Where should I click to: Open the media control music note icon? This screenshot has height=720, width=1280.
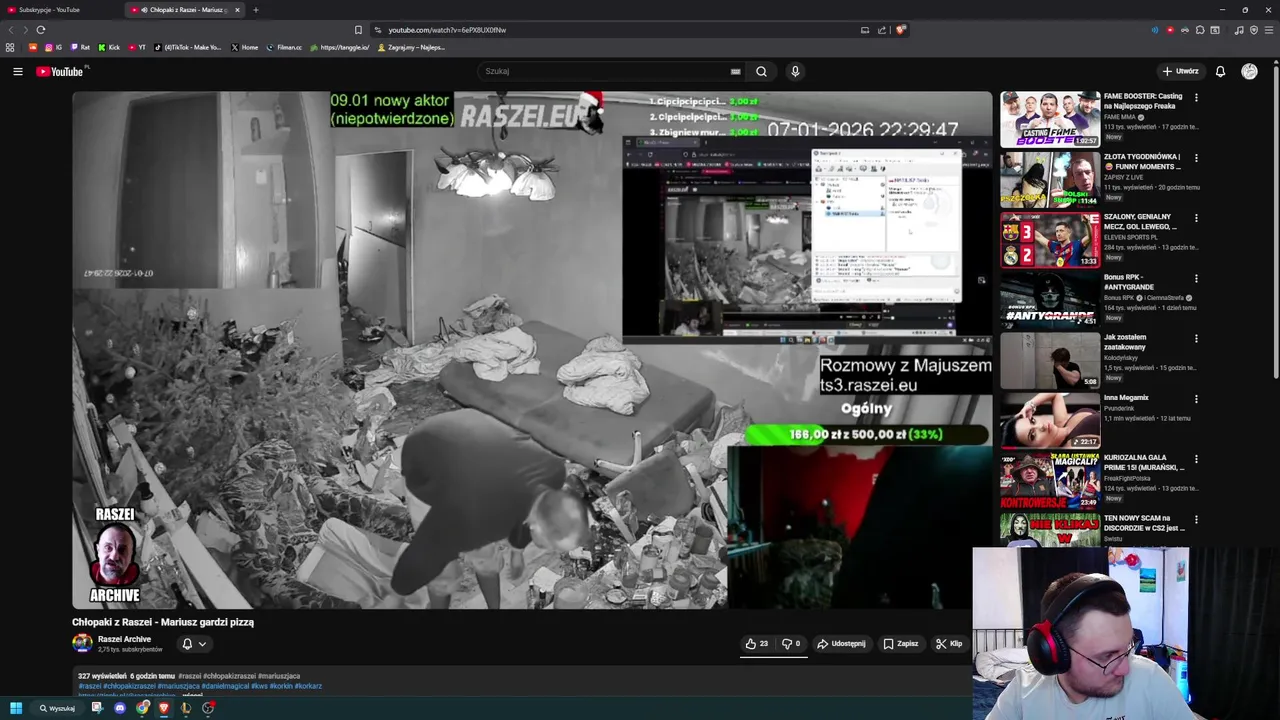pos(1239,30)
